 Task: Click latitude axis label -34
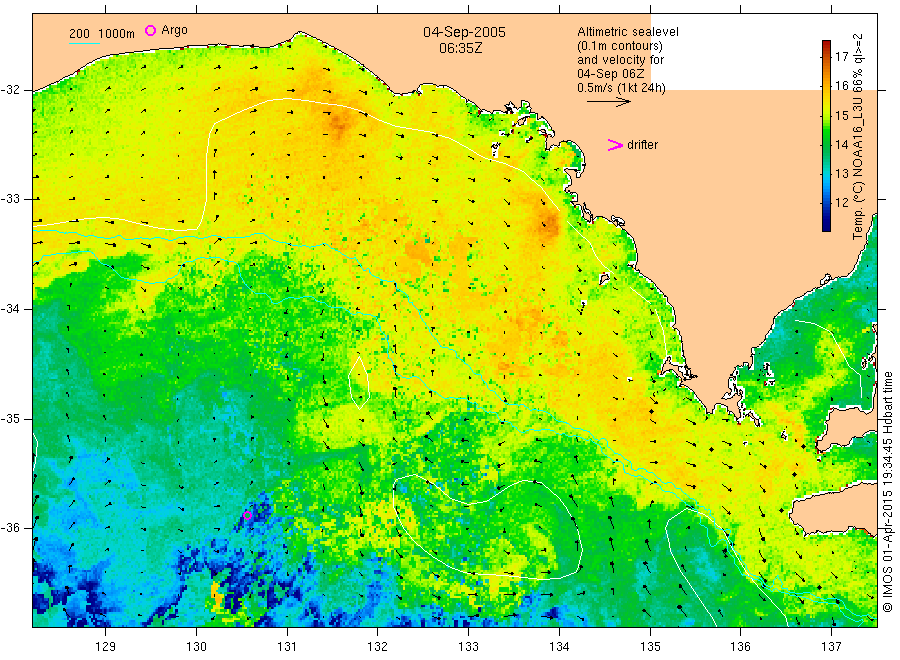pos(10,309)
